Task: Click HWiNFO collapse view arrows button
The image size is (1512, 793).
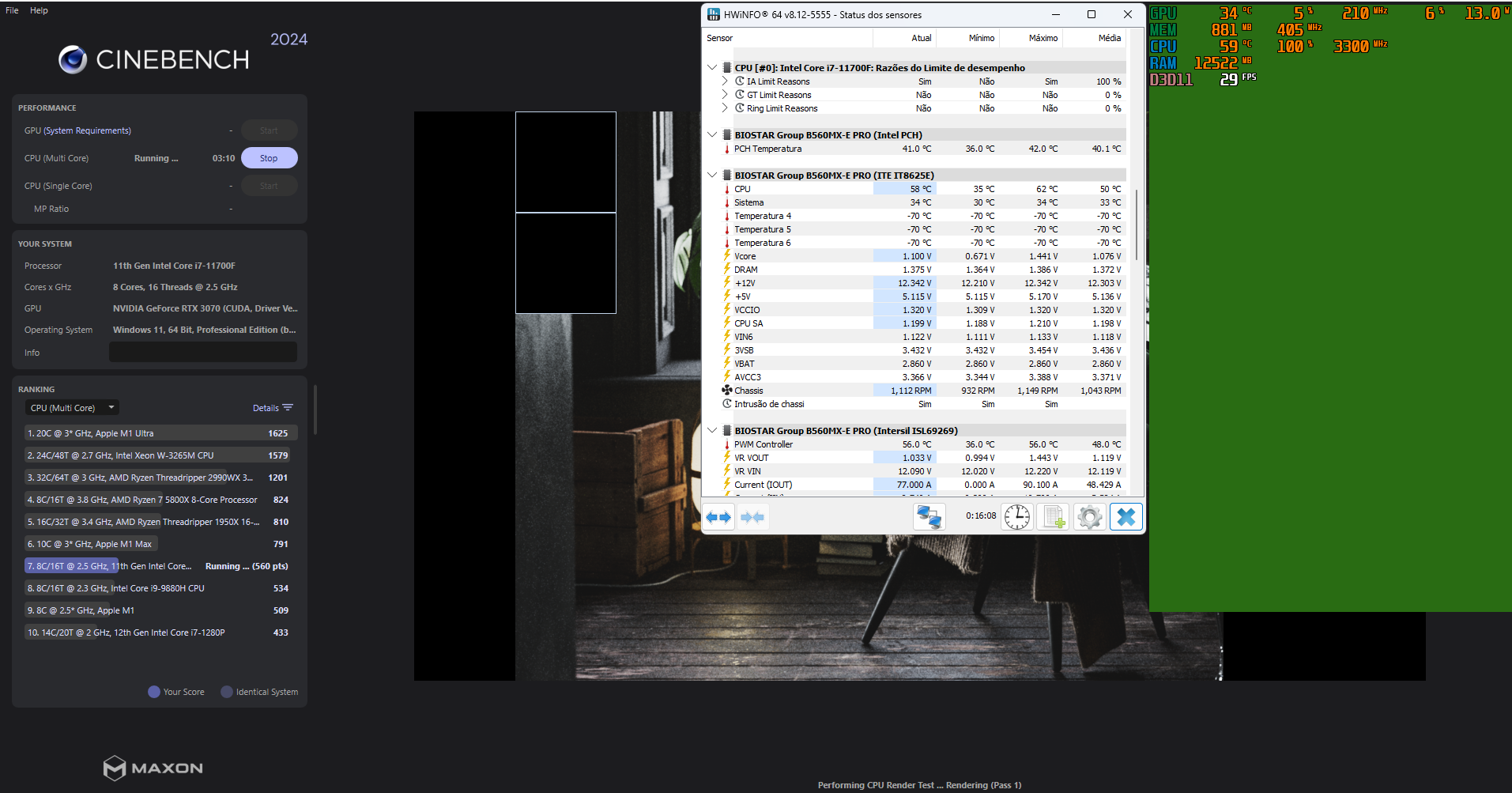Action: (752, 517)
